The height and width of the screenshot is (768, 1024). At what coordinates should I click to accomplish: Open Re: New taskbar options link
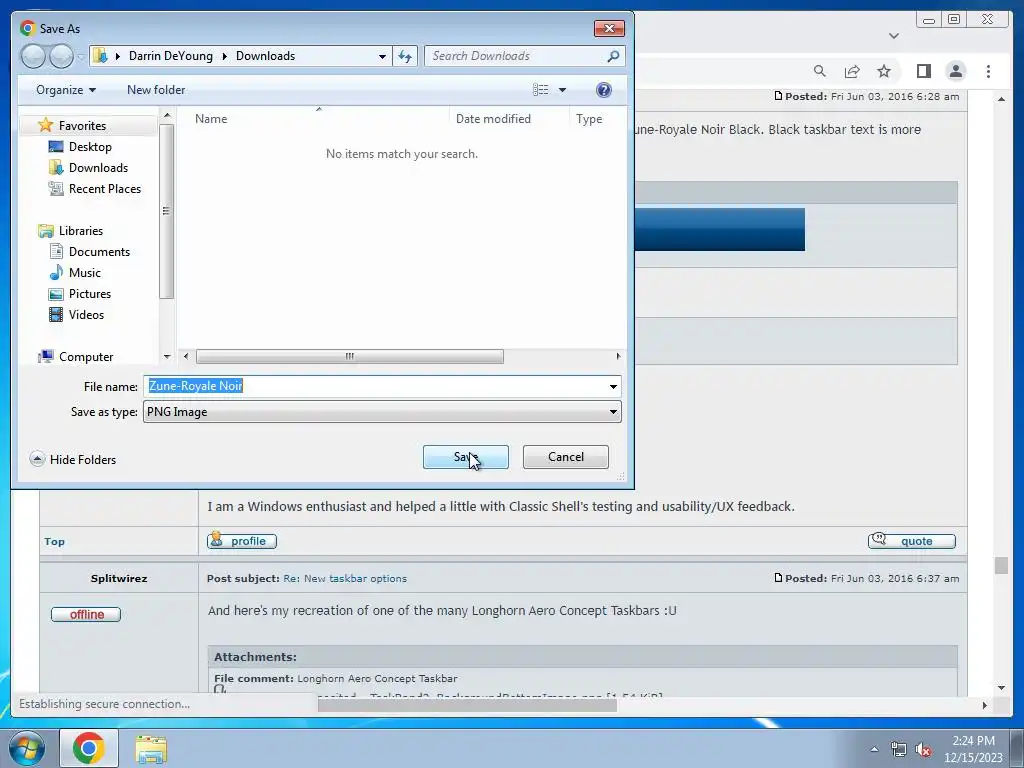pyautogui.click(x=345, y=579)
